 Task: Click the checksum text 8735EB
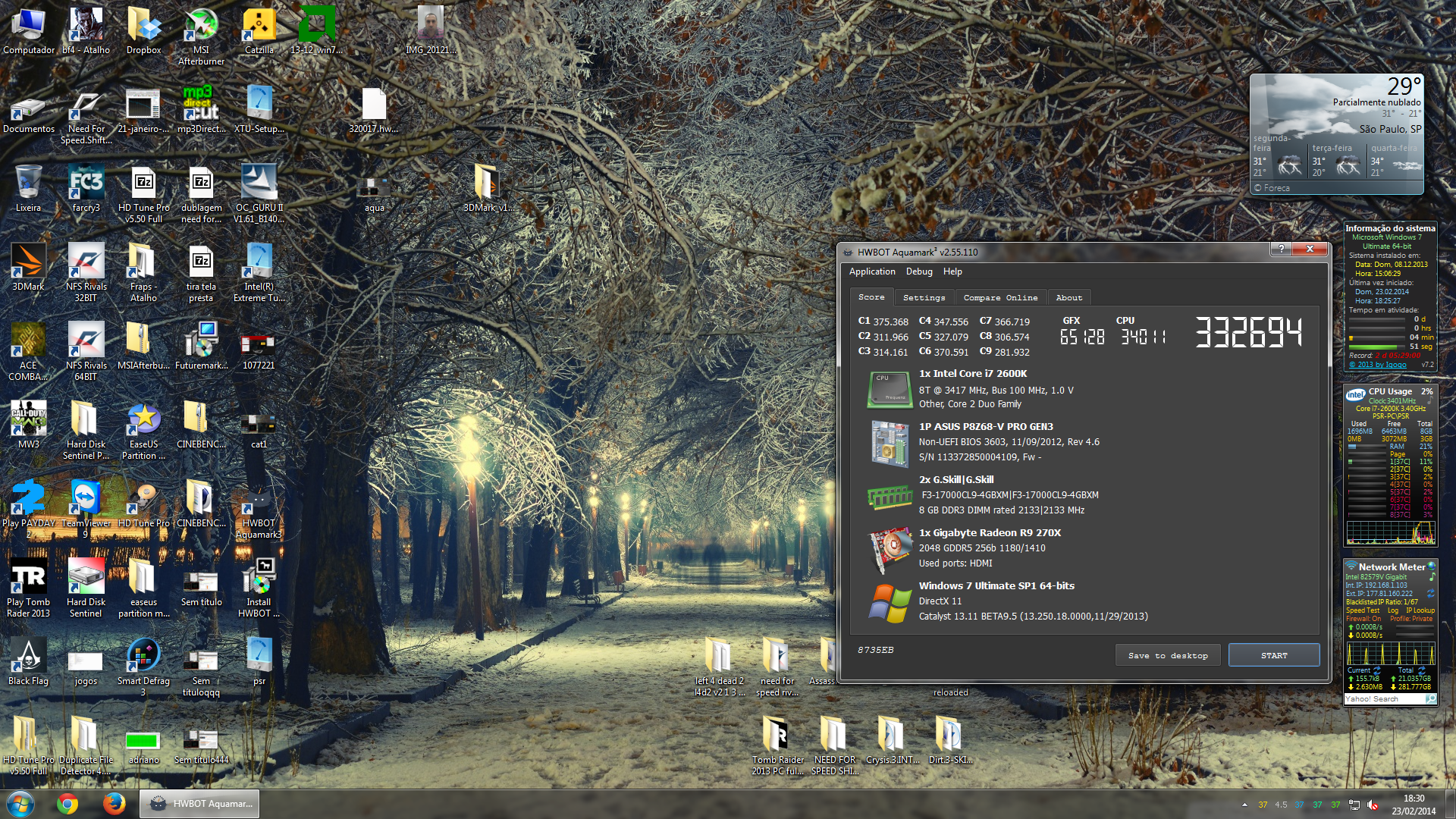[x=875, y=650]
